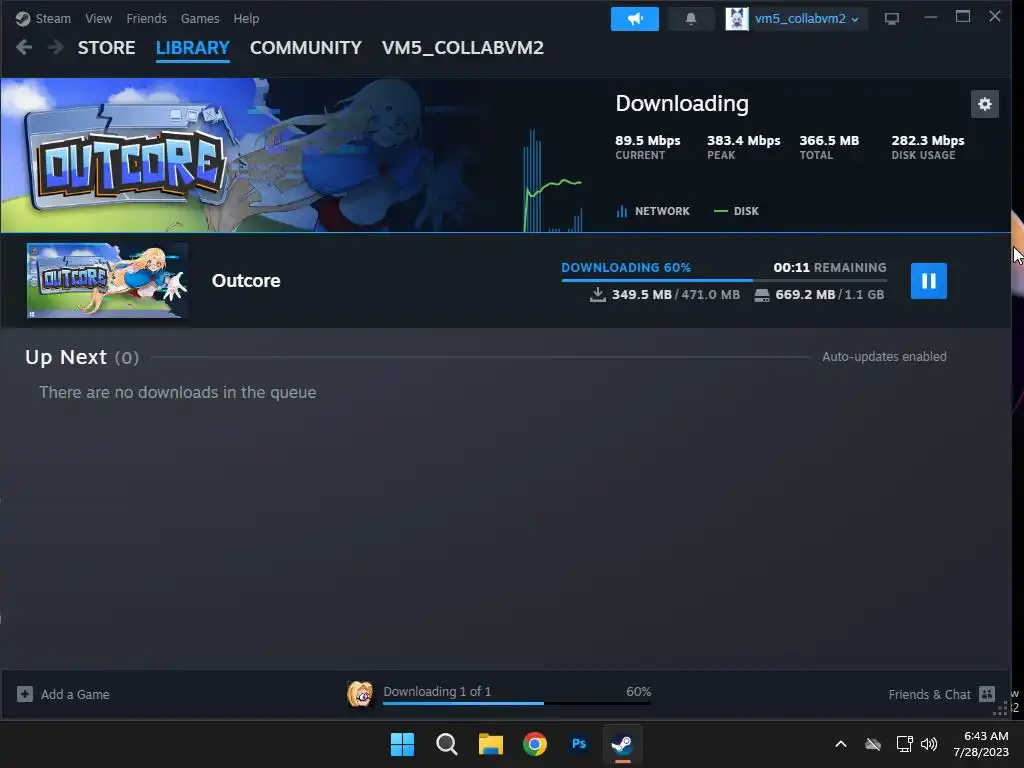Click the cloud sync tray icon
Viewport: 1024px width, 768px height.
click(872, 744)
